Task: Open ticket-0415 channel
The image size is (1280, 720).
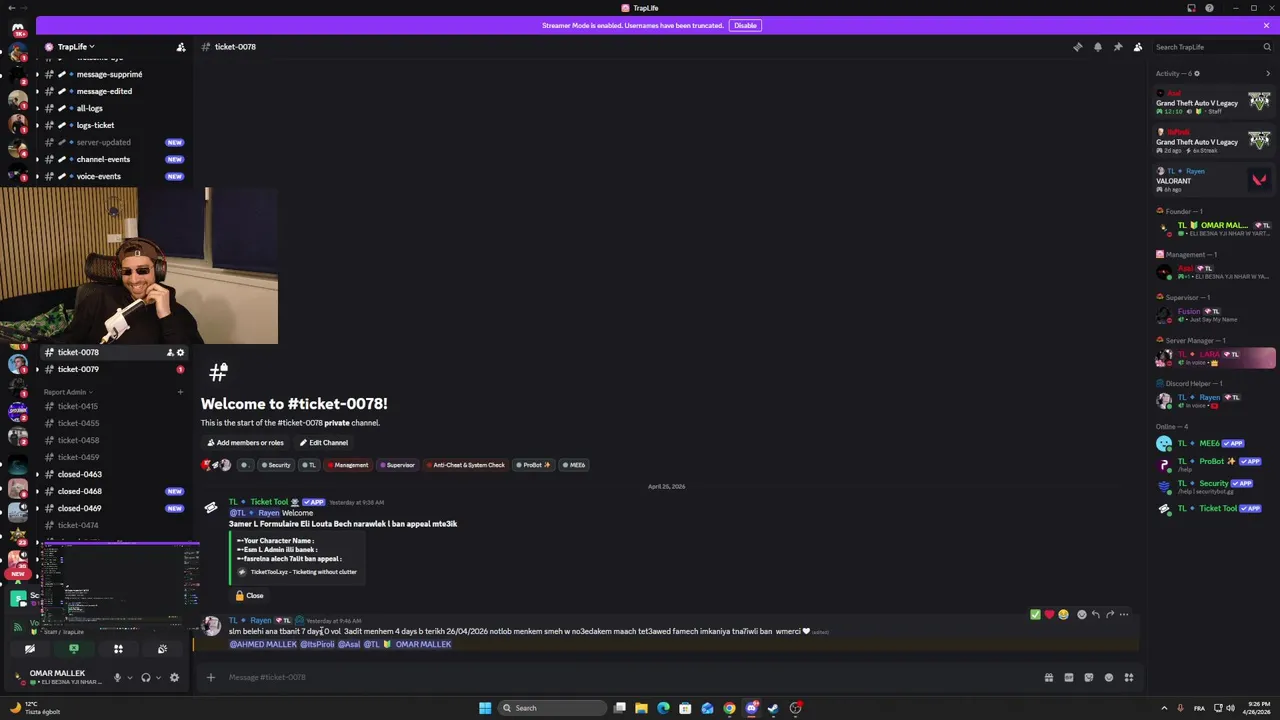Action: (x=78, y=406)
